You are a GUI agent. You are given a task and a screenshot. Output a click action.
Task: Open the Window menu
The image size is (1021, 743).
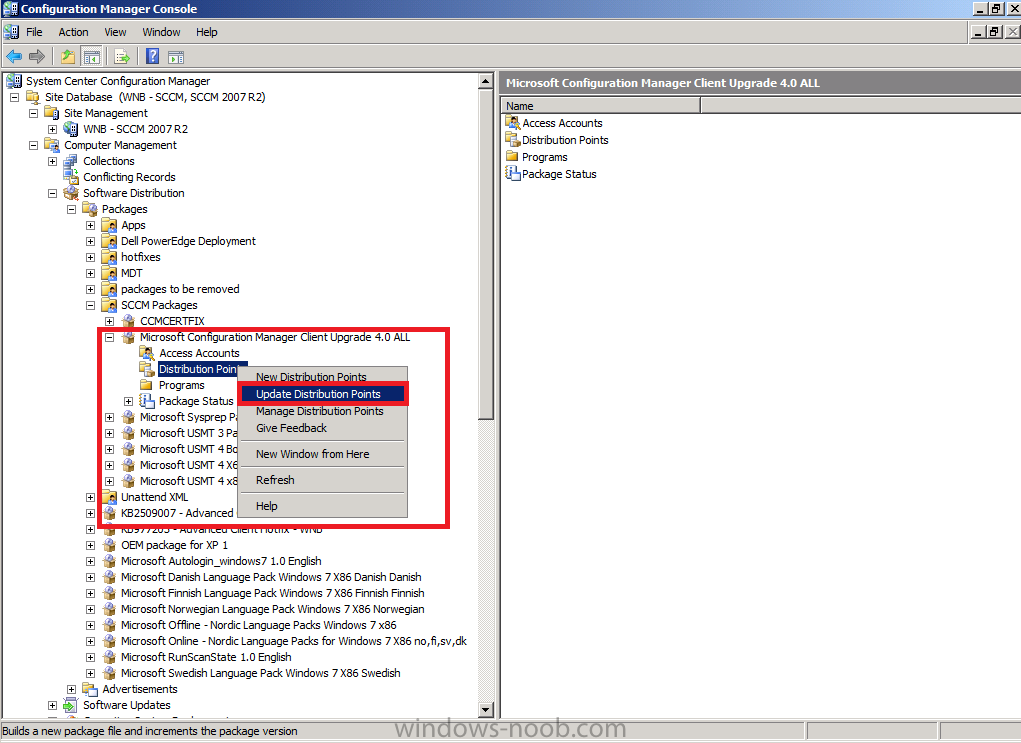pos(161,32)
